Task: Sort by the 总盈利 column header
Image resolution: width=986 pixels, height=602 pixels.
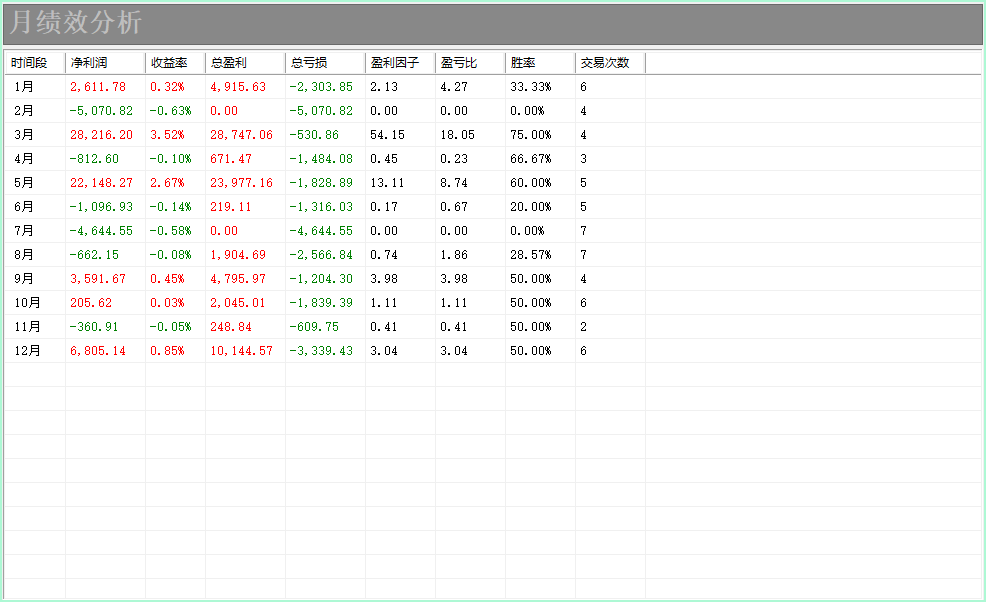Action: click(x=245, y=63)
